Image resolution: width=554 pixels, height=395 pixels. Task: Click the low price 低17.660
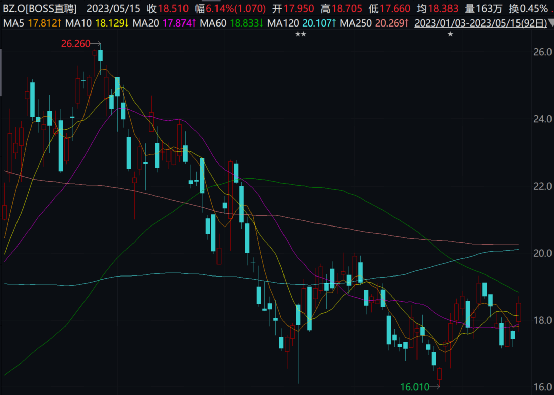click(x=389, y=8)
